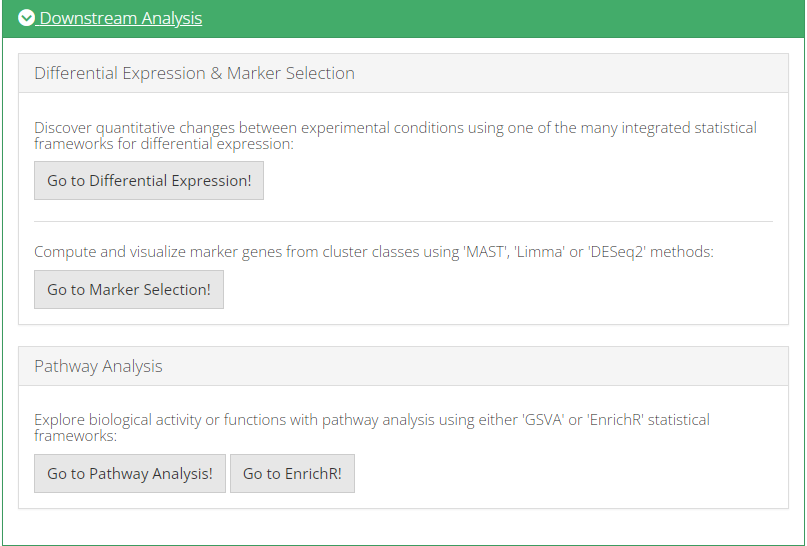Launch the Go to EnrichR! button
The height and width of the screenshot is (546, 807).
(x=292, y=474)
